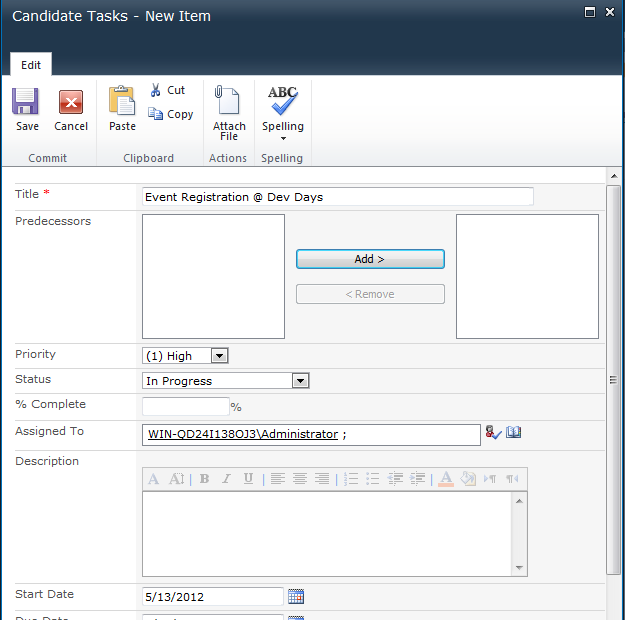Click Description box scroll-down arrow

click(x=519, y=567)
